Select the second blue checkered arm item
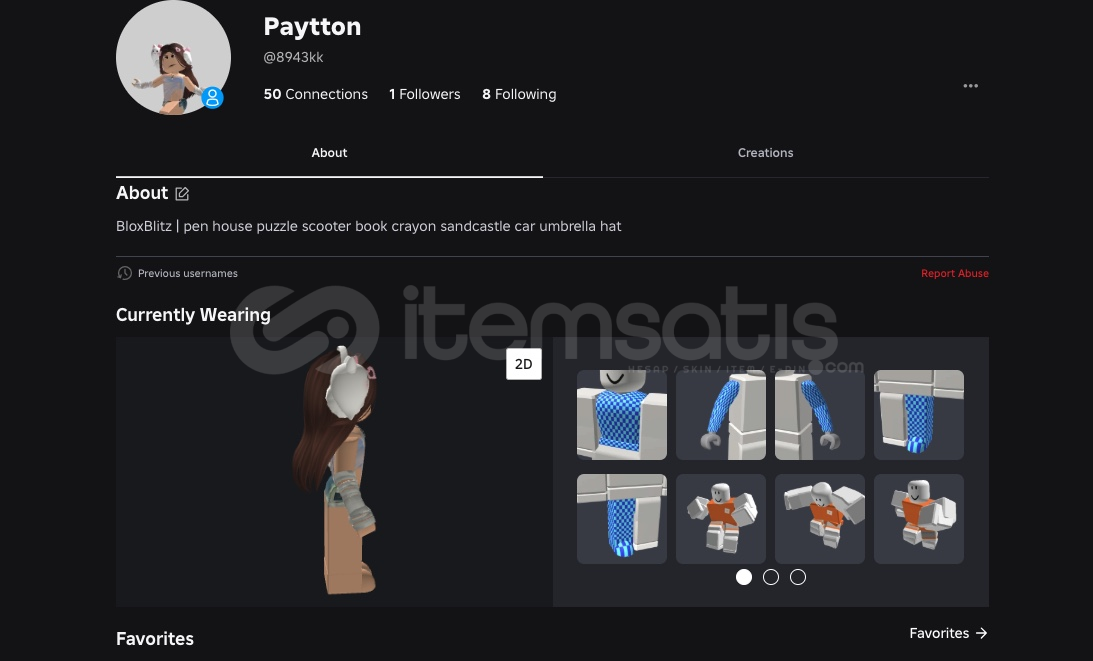This screenshot has height=661, width=1093. coord(819,415)
